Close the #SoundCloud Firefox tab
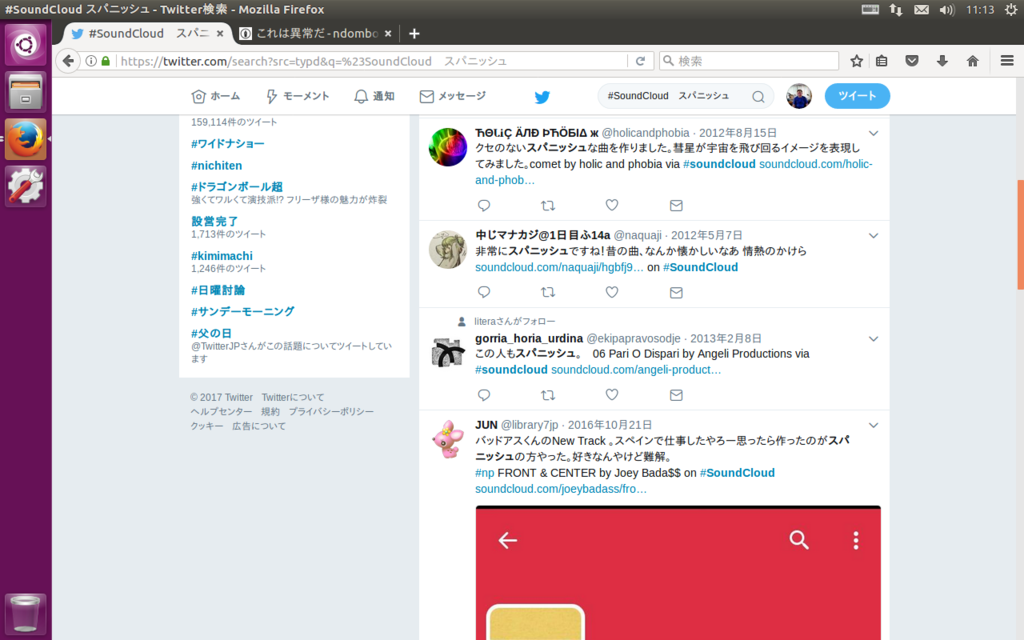 click(219, 33)
